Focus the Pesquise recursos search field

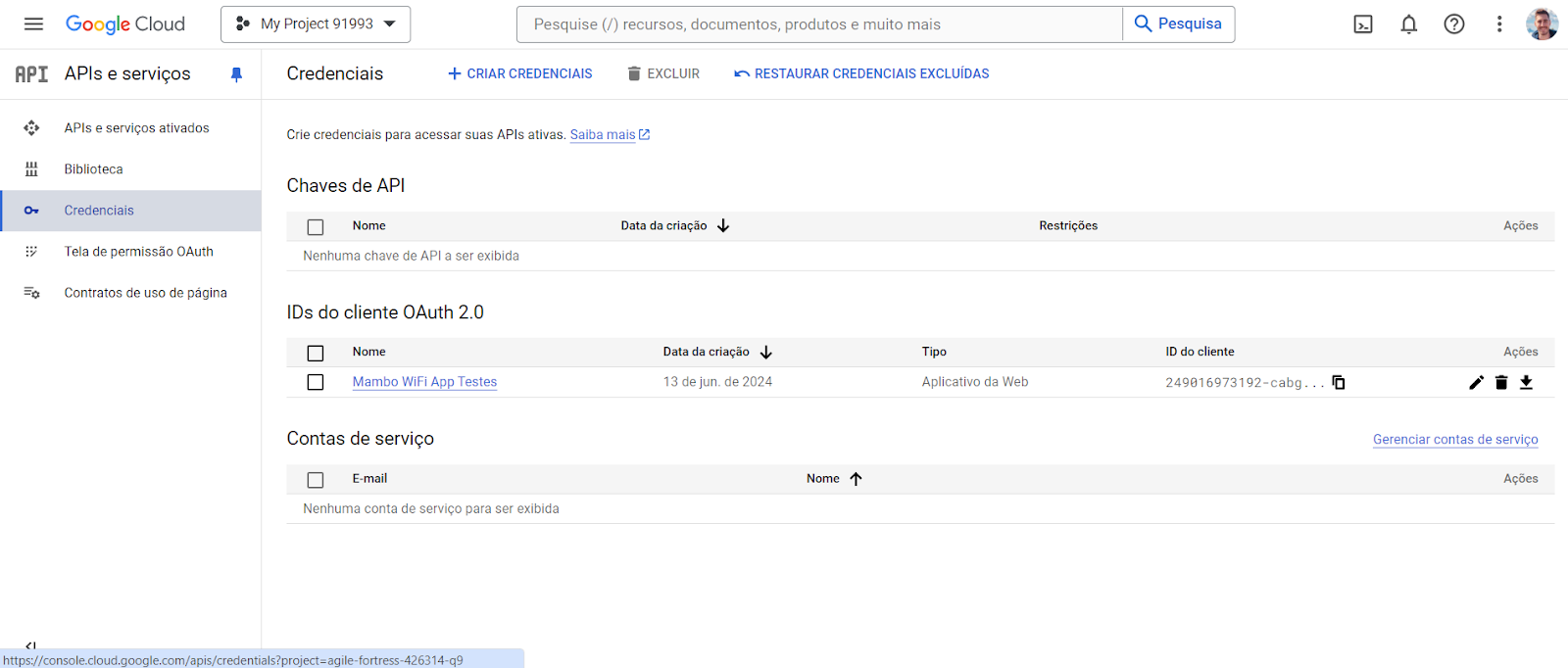click(x=819, y=24)
